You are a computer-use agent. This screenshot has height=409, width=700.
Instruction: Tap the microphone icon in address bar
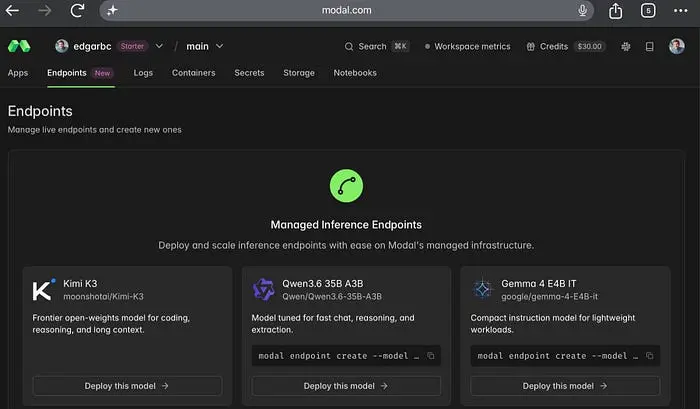[582, 10]
